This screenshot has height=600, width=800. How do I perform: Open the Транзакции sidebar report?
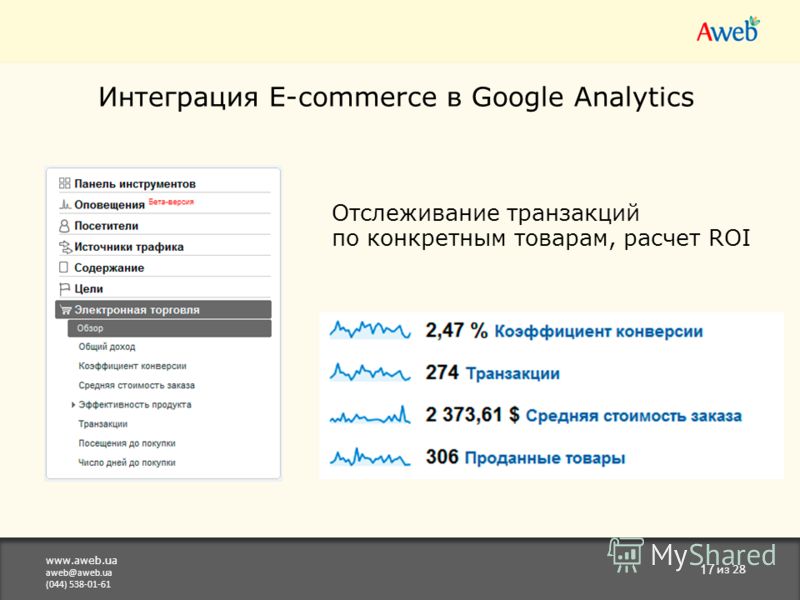point(103,424)
